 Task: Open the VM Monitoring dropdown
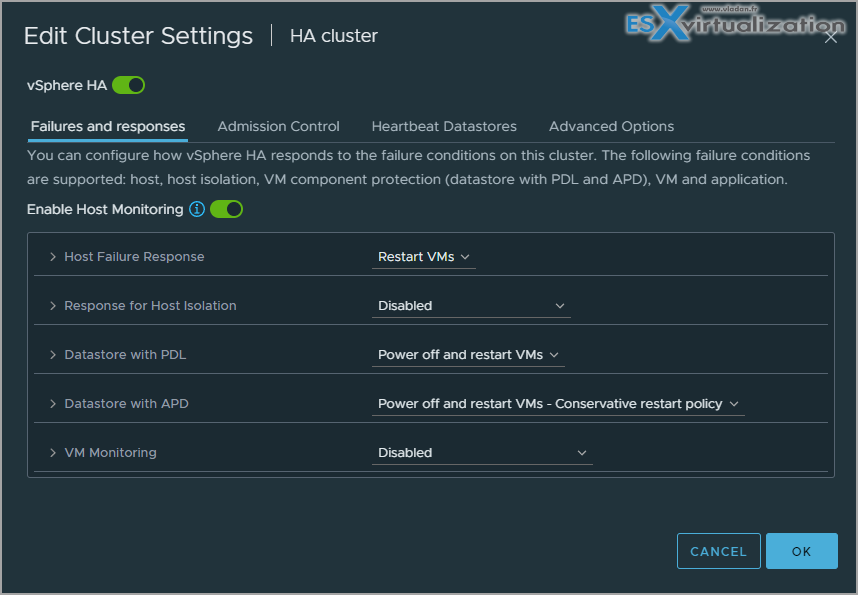482,453
